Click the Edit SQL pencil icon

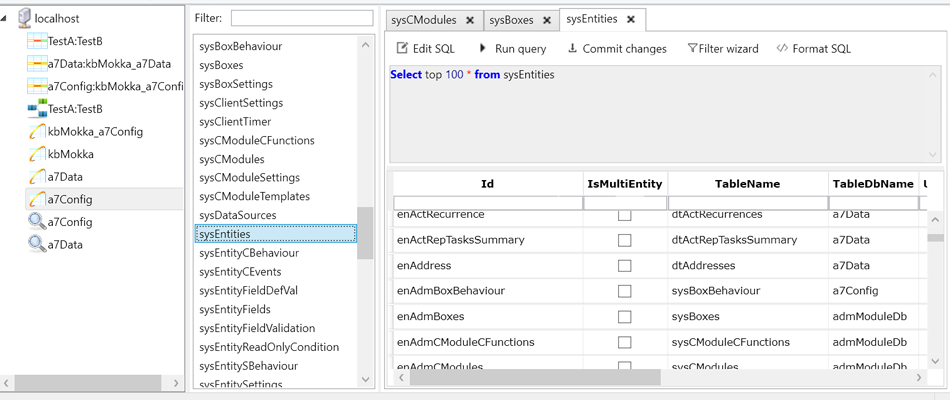tap(402, 48)
